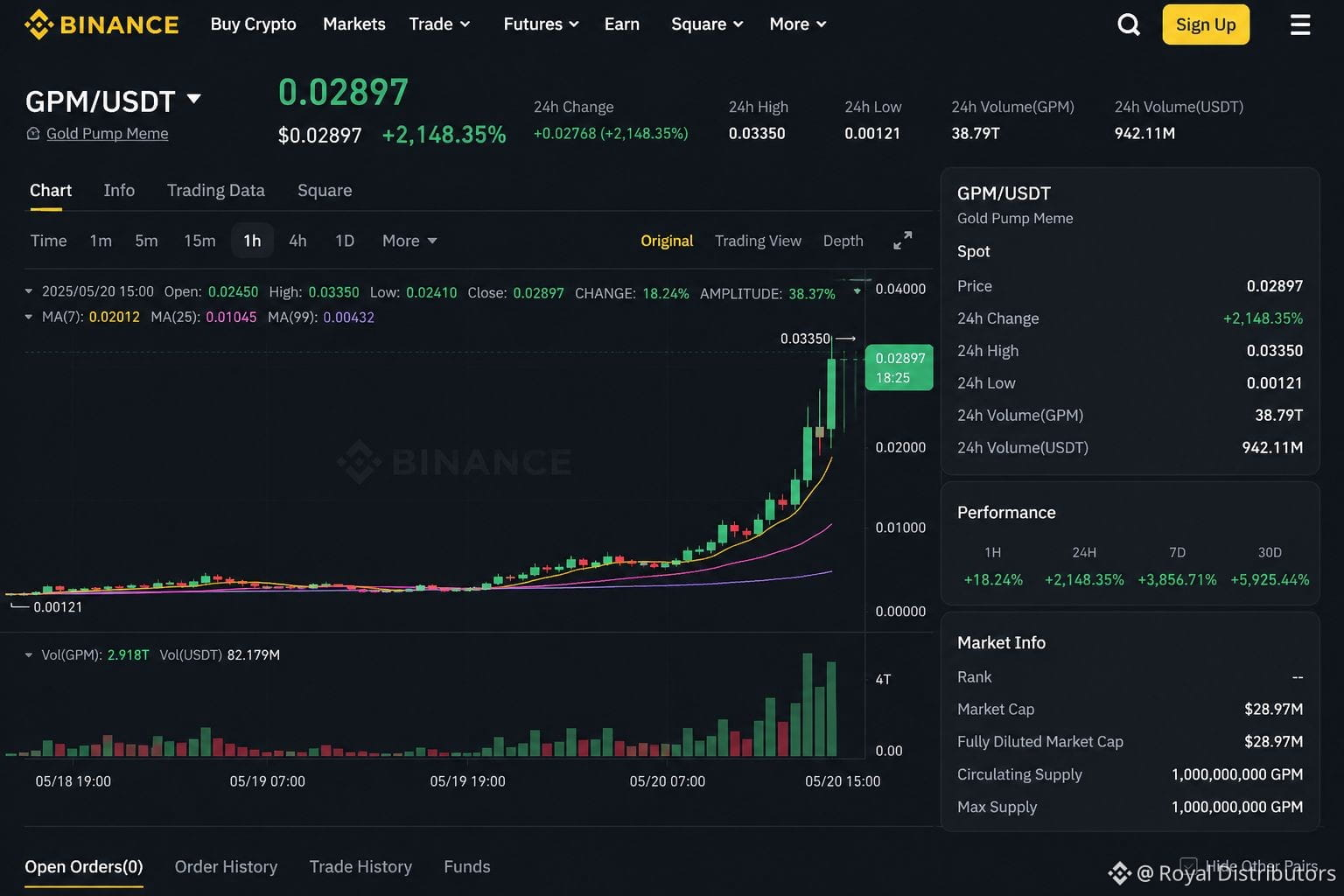Open the Gold Pump Meme link
Screen dimensions: 1344x896
107,134
